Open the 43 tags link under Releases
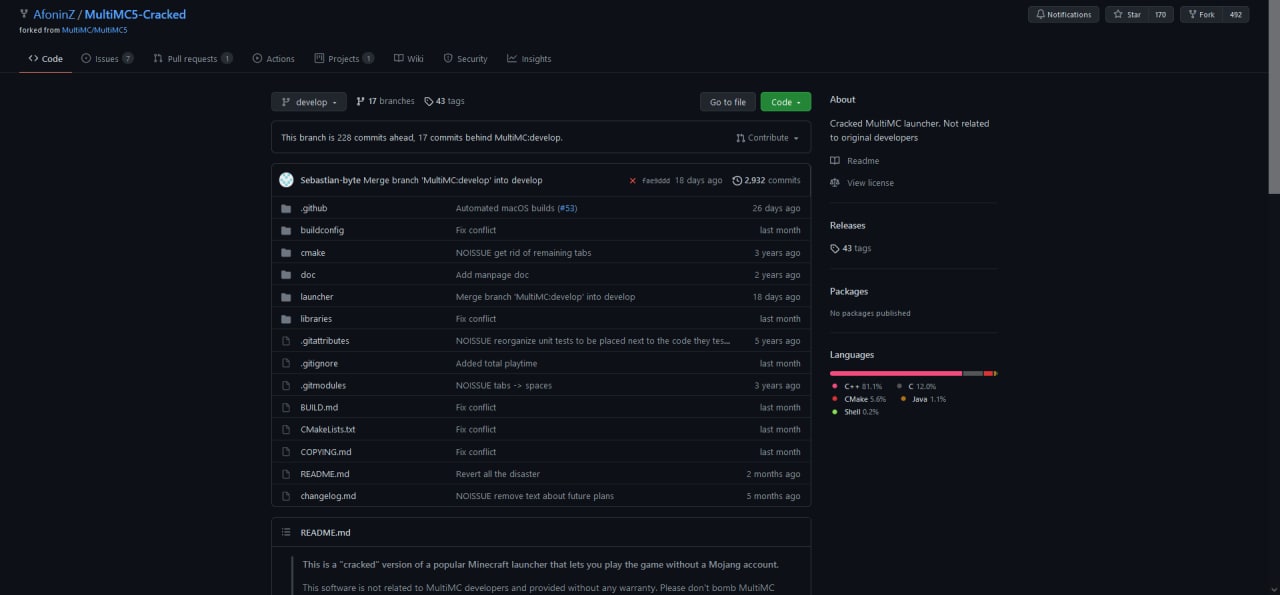This screenshot has width=1280, height=595. (851, 248)
